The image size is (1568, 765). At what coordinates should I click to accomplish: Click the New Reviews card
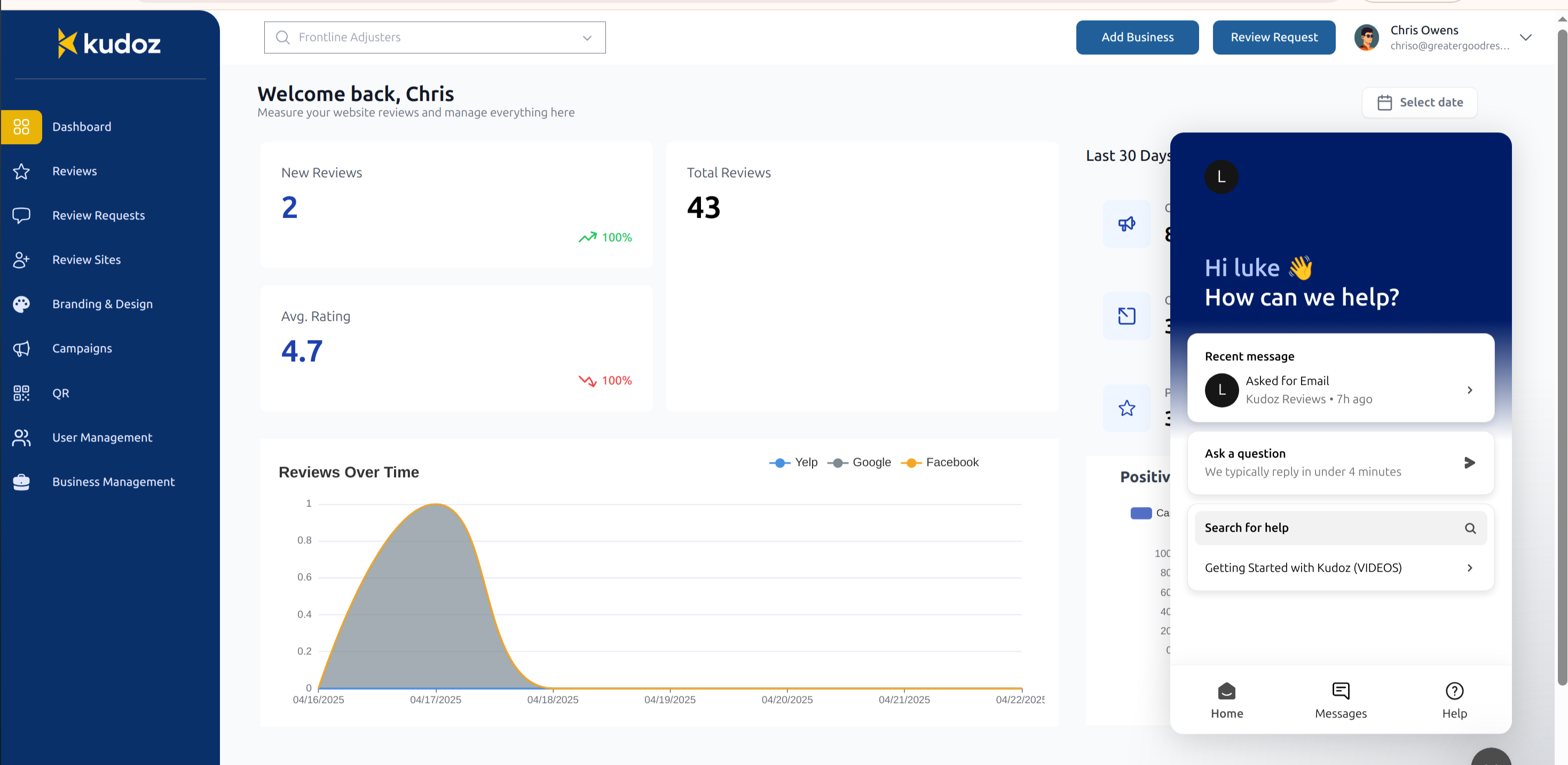pyautogui.click(x=456, y=204)
